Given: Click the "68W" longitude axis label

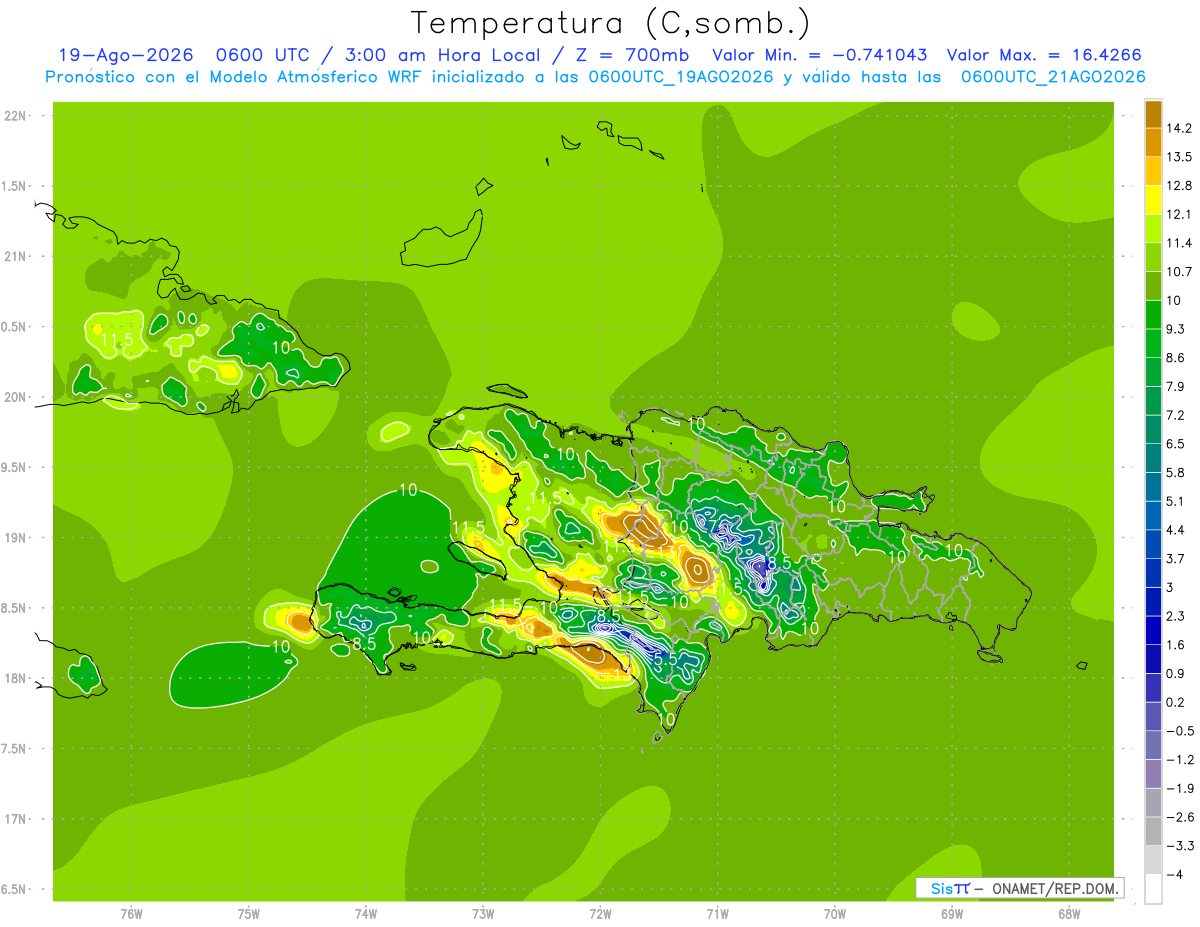Looking at the screenshot, I should [x=1068, y=913].
